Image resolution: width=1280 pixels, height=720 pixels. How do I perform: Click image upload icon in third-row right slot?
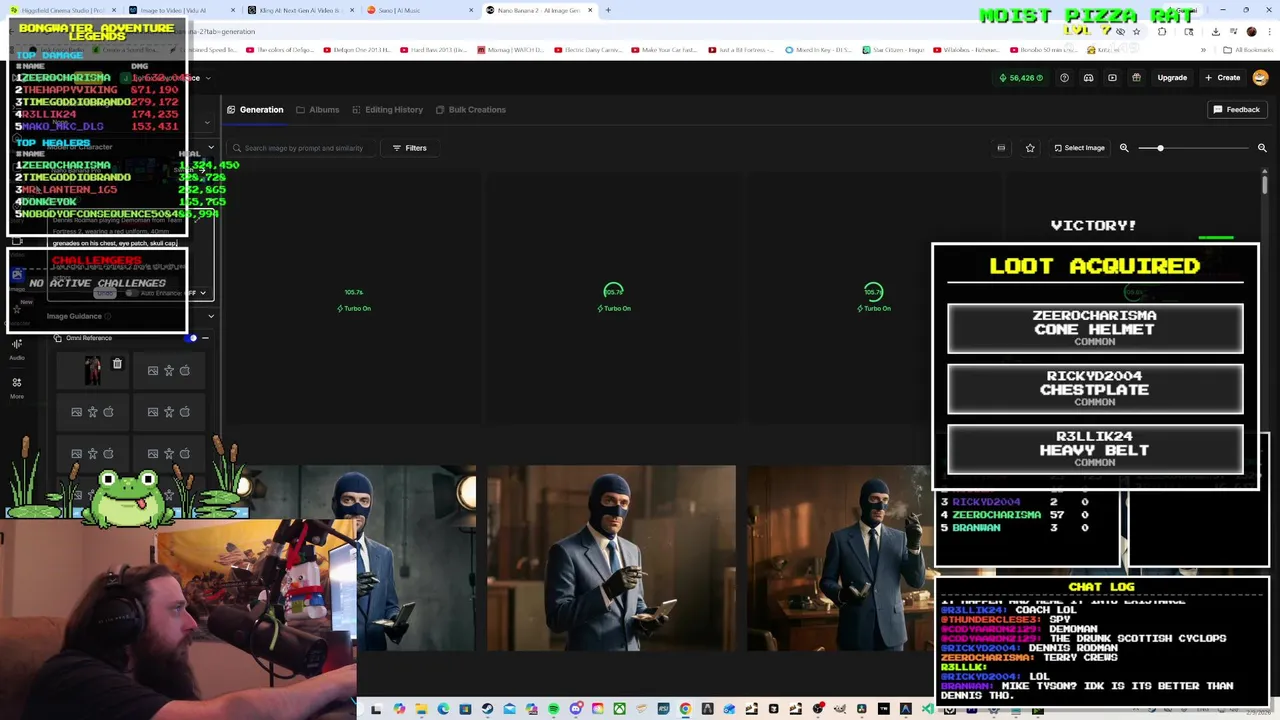click(153, 454)
